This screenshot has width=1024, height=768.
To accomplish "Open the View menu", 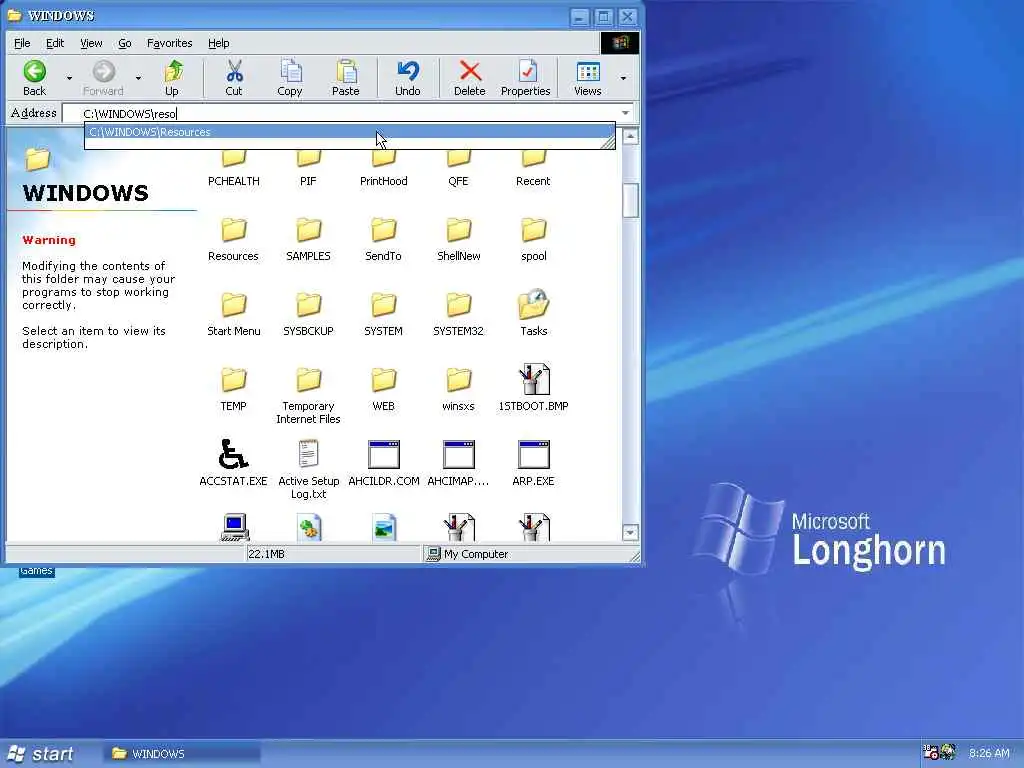I will click(x=91, y=43).
